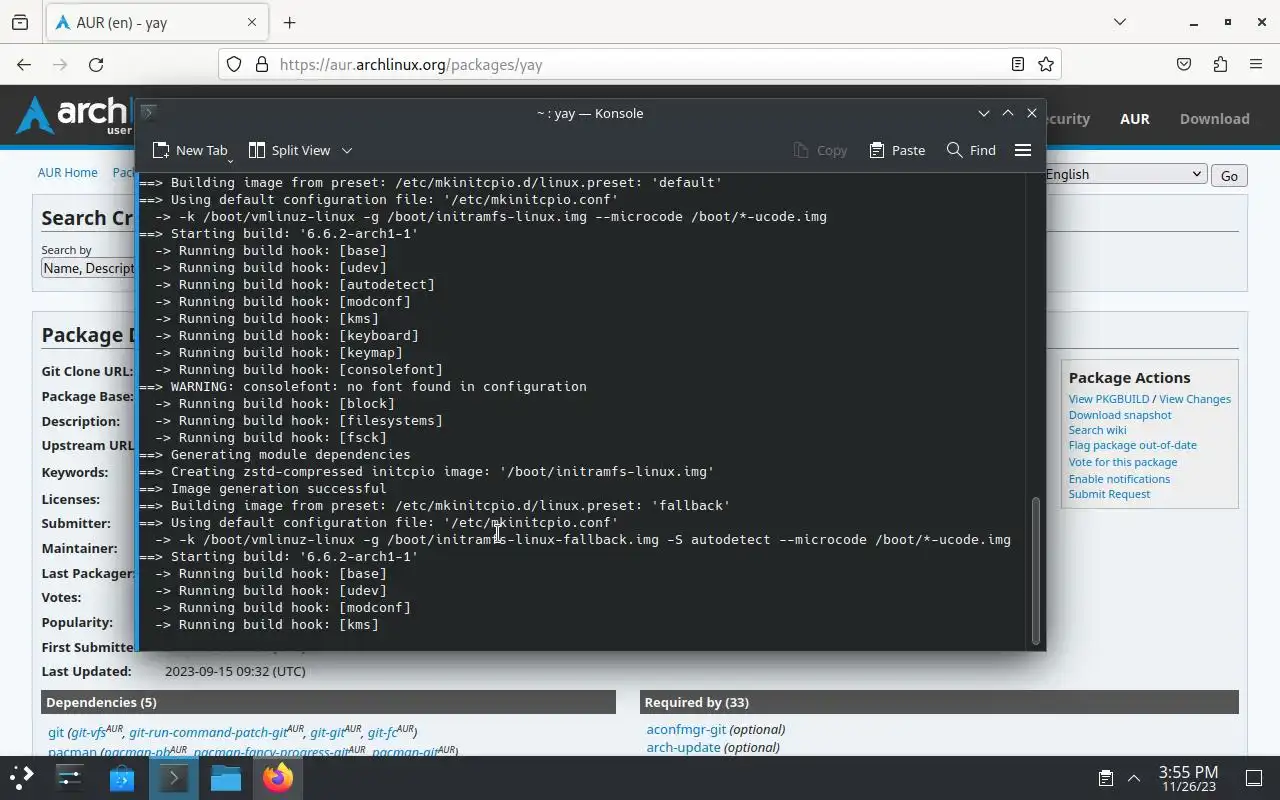This screenshot has height=800, width=1280.
Task: Open the KDE application launcher
Action: click(x=21, y=777)
